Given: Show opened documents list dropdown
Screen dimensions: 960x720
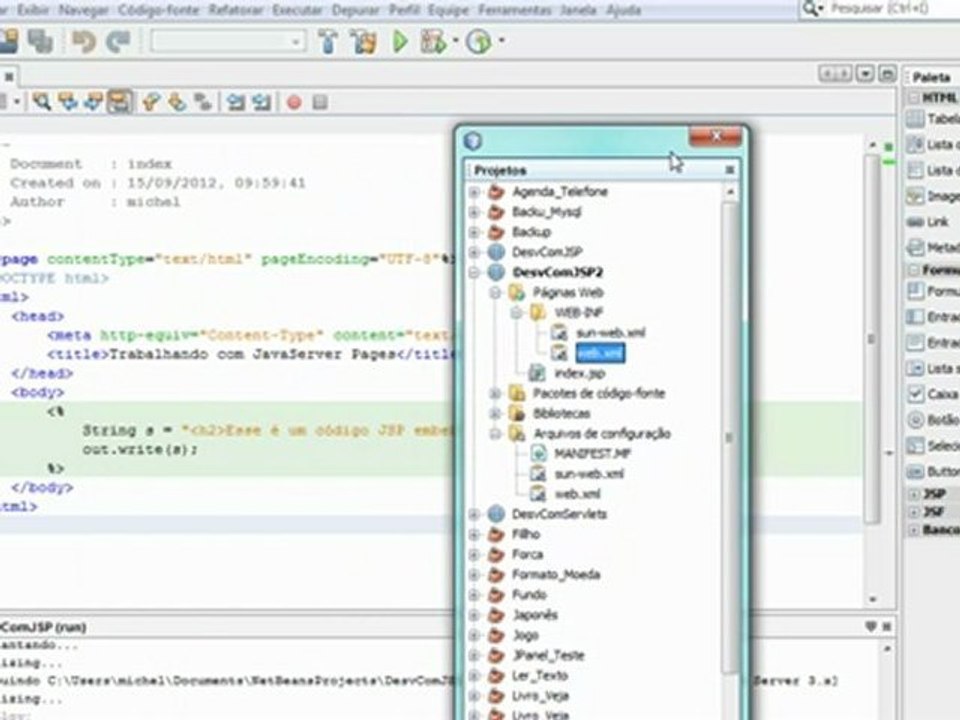Looking at the screenshot, I should [865, 73].
